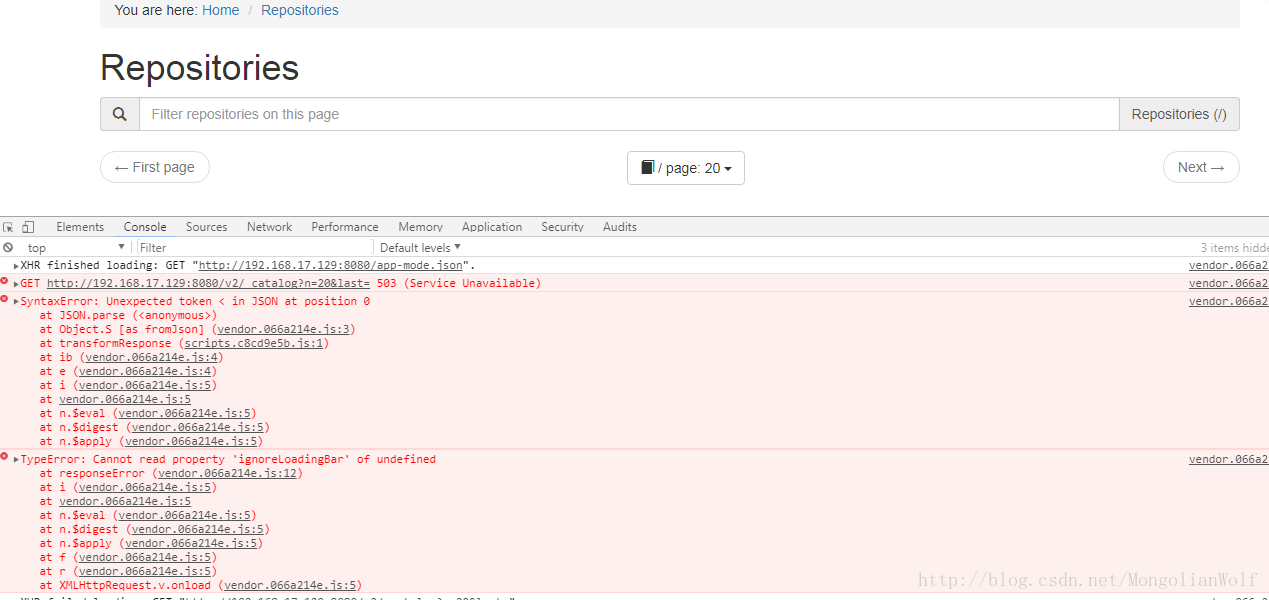The image size is (1269, 600).
Task: Click the First page button
Action: [155, 167]
